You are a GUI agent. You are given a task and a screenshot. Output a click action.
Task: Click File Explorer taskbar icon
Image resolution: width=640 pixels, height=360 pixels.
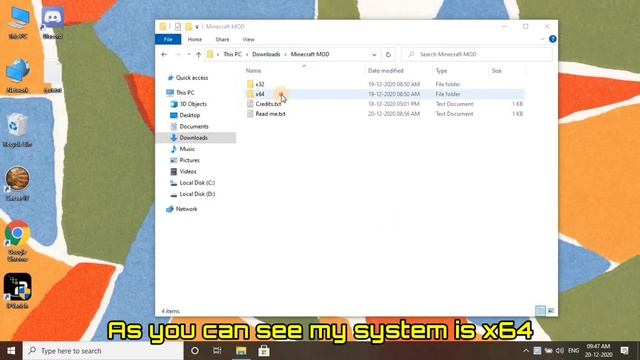(x=241, y=351)
